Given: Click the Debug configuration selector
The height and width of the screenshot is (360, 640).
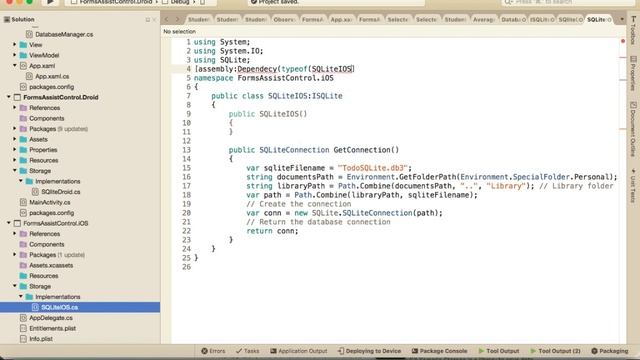Looking at the screenshot, I should [x=180, y=2].
